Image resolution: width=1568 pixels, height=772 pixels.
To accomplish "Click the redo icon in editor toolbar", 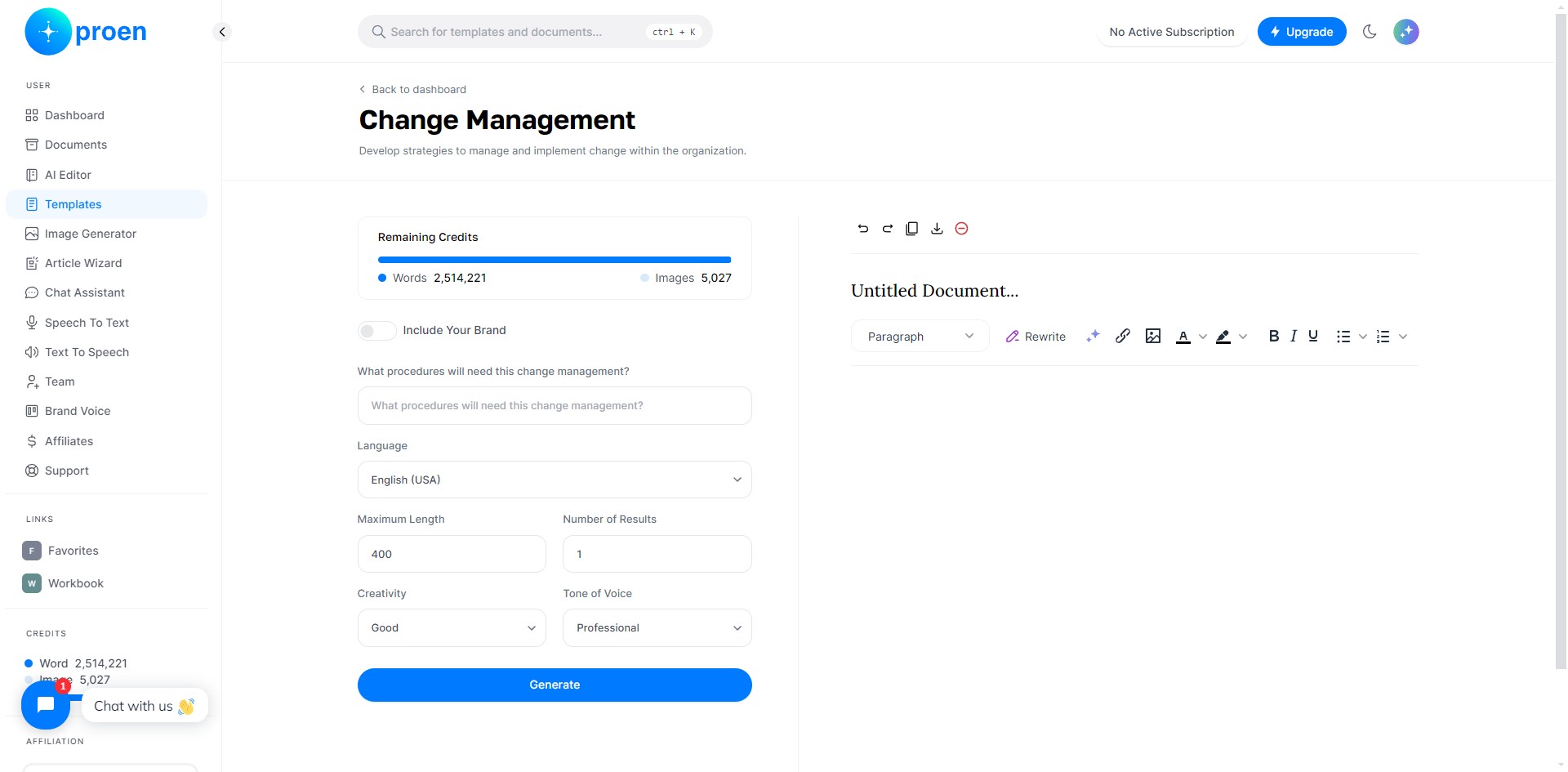I will [x=888, y=229].
